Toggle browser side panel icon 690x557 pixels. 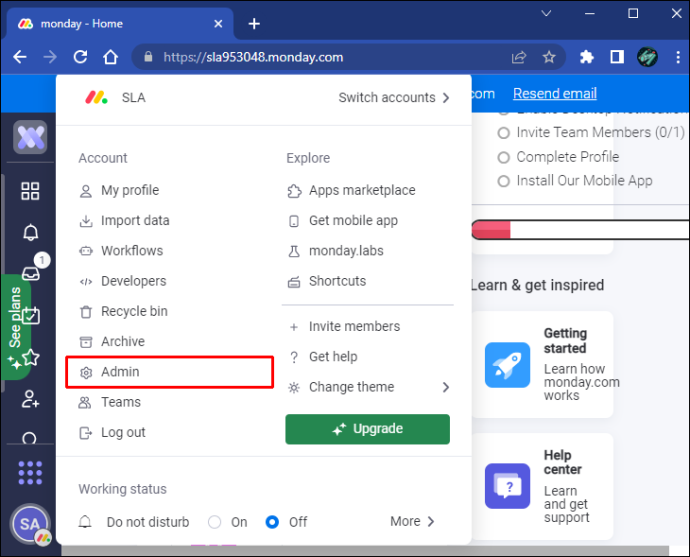pos(617,57)
